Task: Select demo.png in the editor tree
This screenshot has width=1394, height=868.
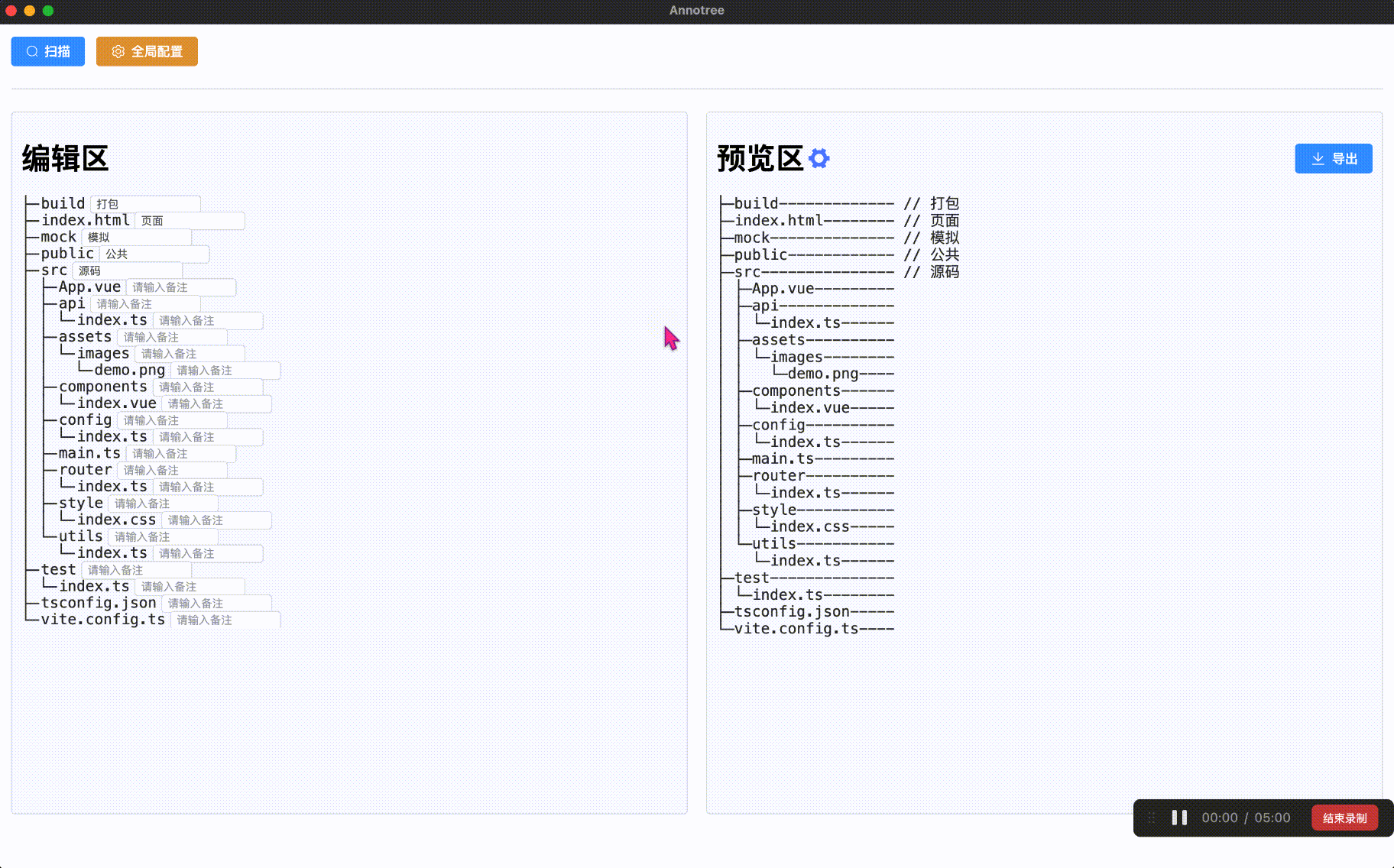Action: [x=130, y=370]
